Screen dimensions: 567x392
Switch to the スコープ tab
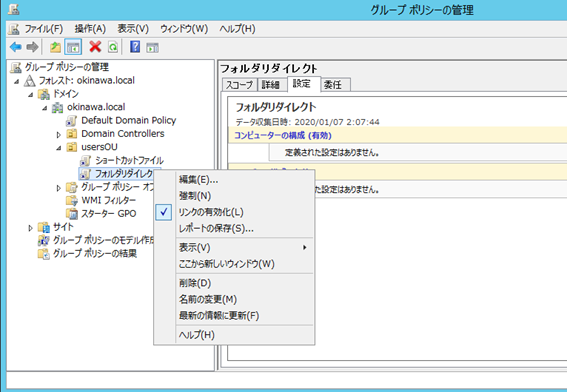click(x=239, y=85)
